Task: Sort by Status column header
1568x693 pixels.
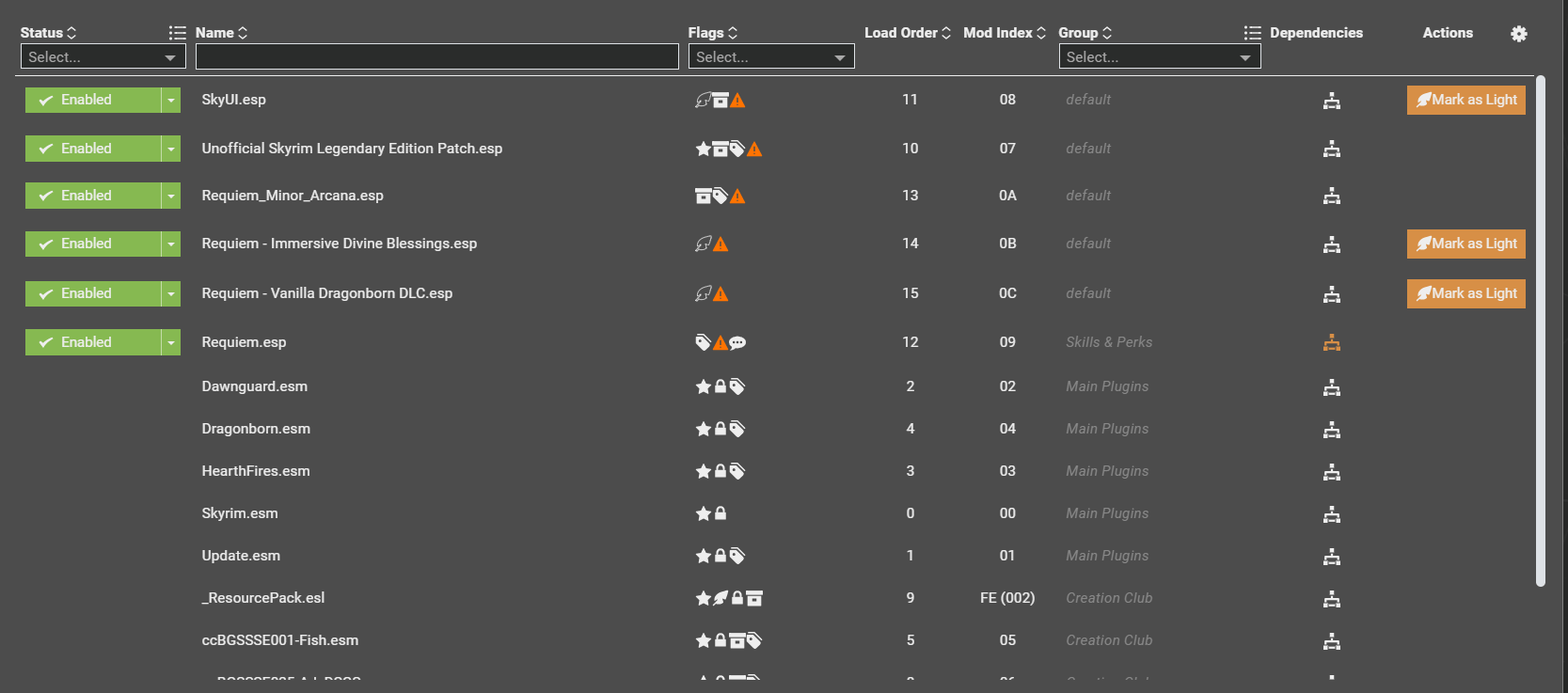Action: point(48,33)
